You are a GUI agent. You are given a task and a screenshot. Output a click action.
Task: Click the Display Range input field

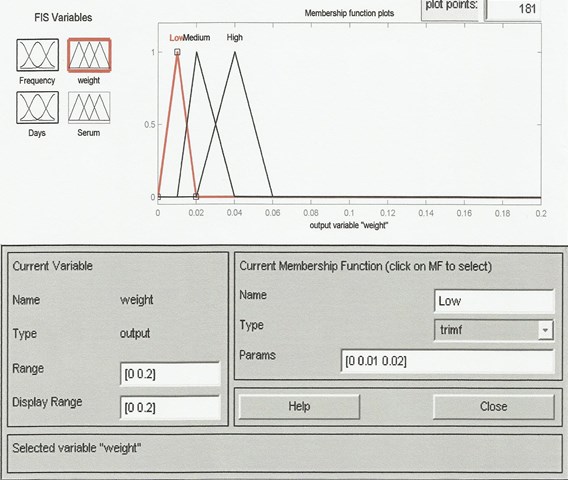point(170,408)
